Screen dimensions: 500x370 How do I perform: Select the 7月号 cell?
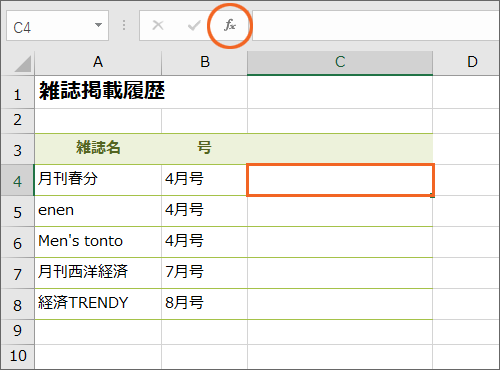(x=205, y=273)
